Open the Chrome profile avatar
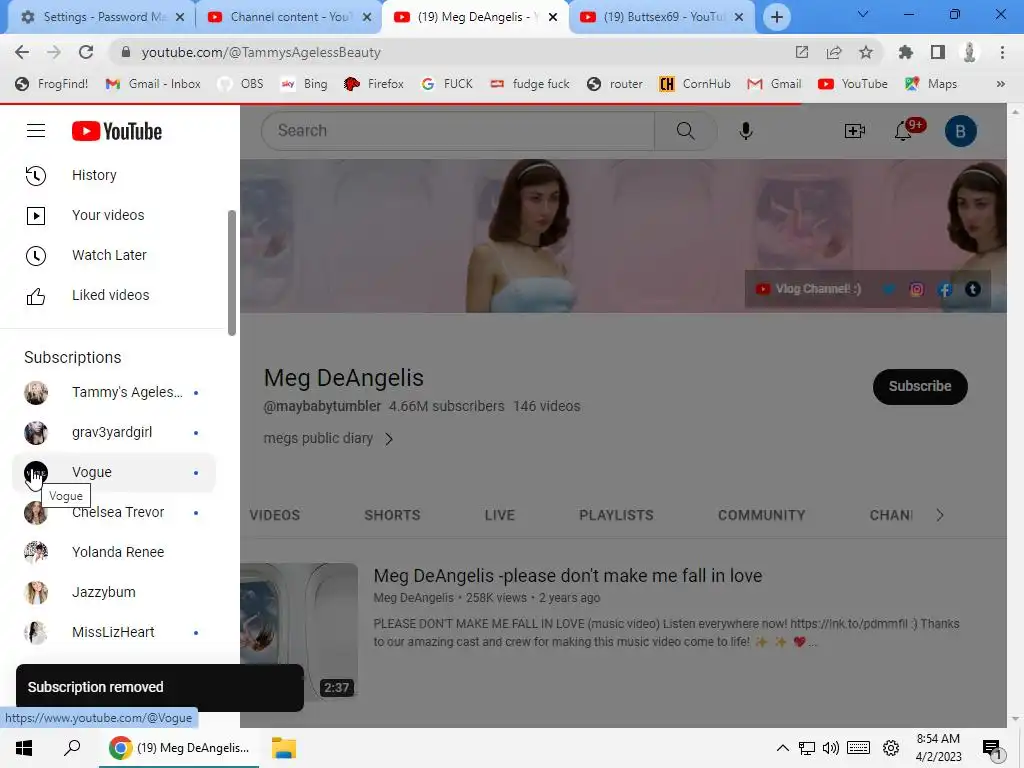This screenshot has height=768, width=1024. (969, 52)
